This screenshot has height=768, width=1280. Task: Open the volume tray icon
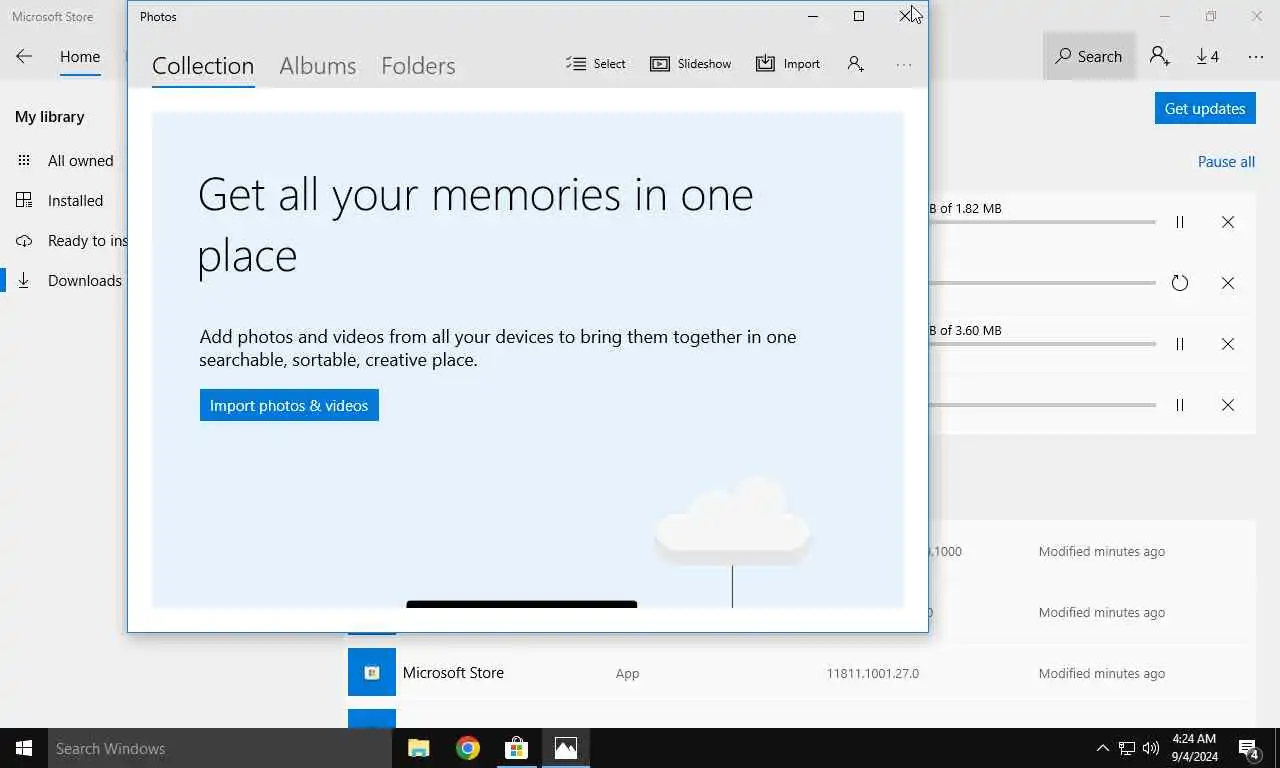pyautogui.click(x=1151, y=748)
